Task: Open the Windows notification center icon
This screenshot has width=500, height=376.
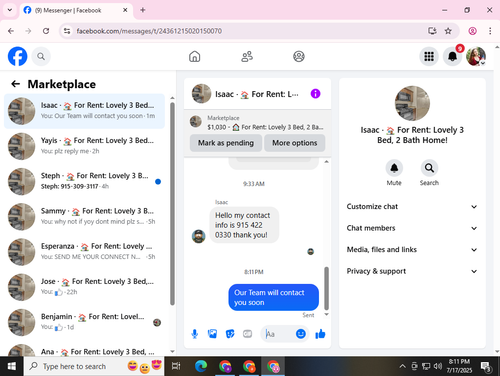Action: click(486, 366)
